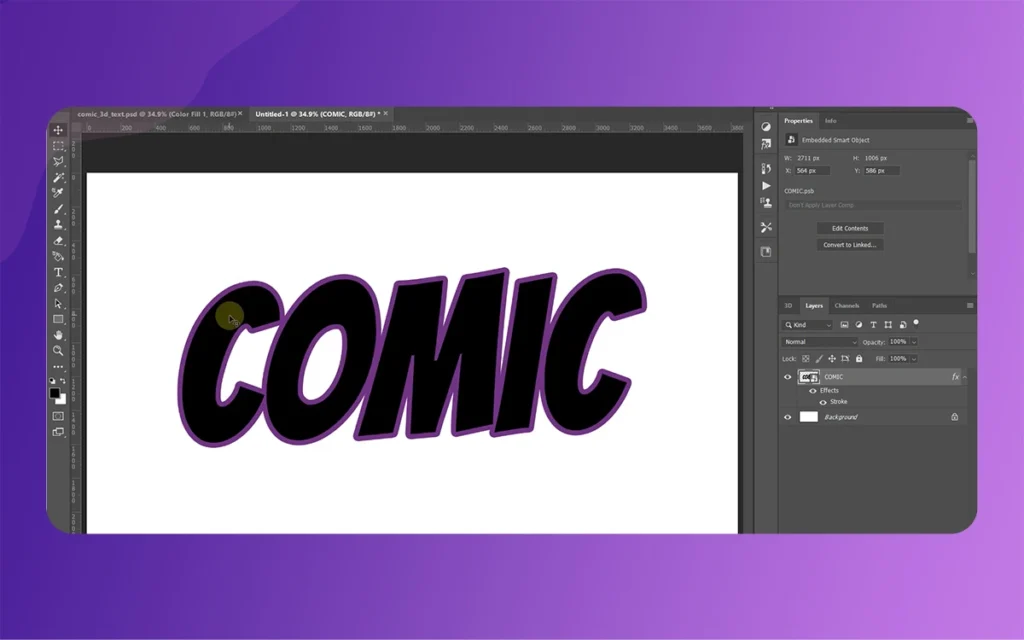Switch to the Paths tab
1024x640 pixels.
tap(880, 306)
